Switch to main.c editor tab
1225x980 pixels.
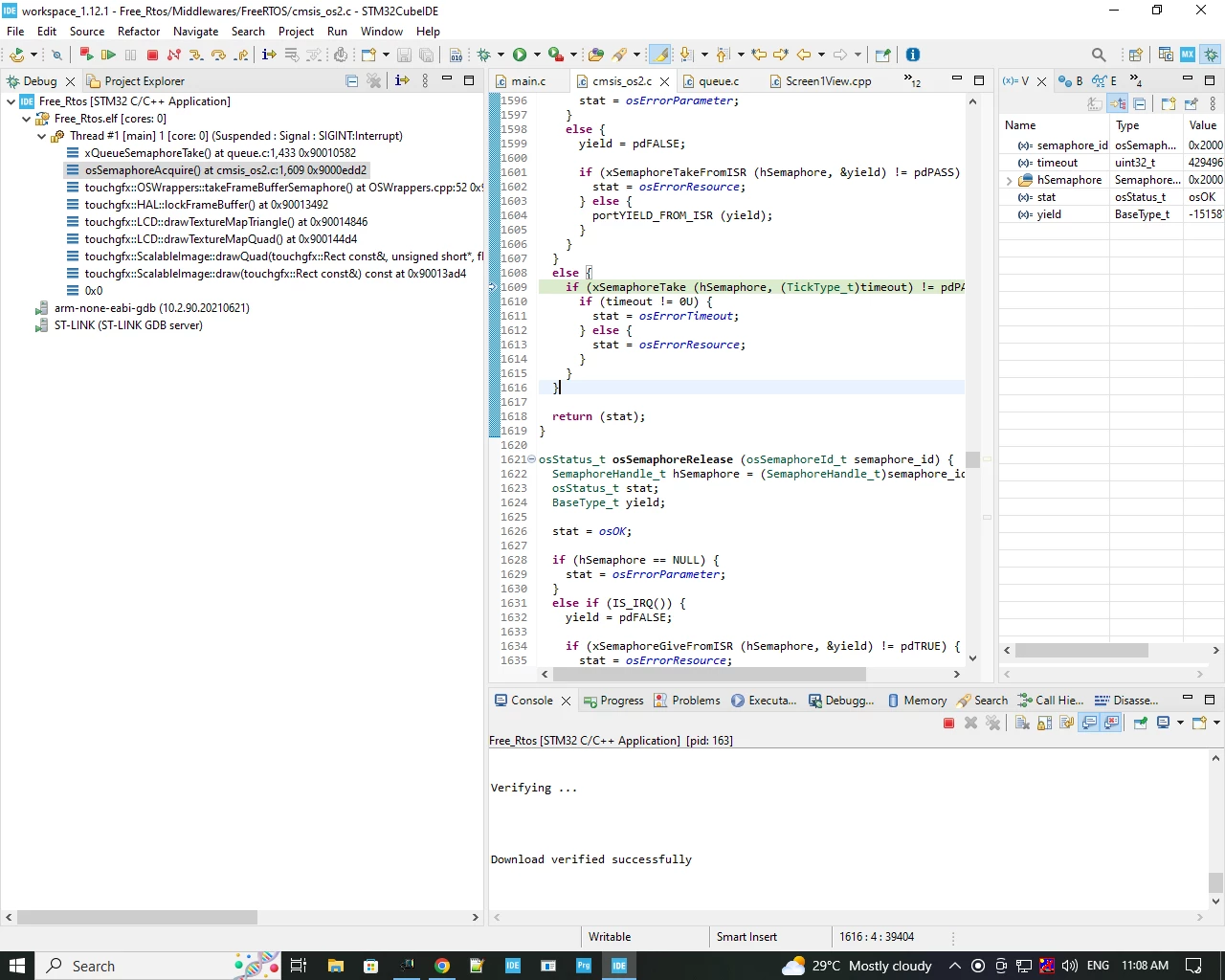pos(528,81)
